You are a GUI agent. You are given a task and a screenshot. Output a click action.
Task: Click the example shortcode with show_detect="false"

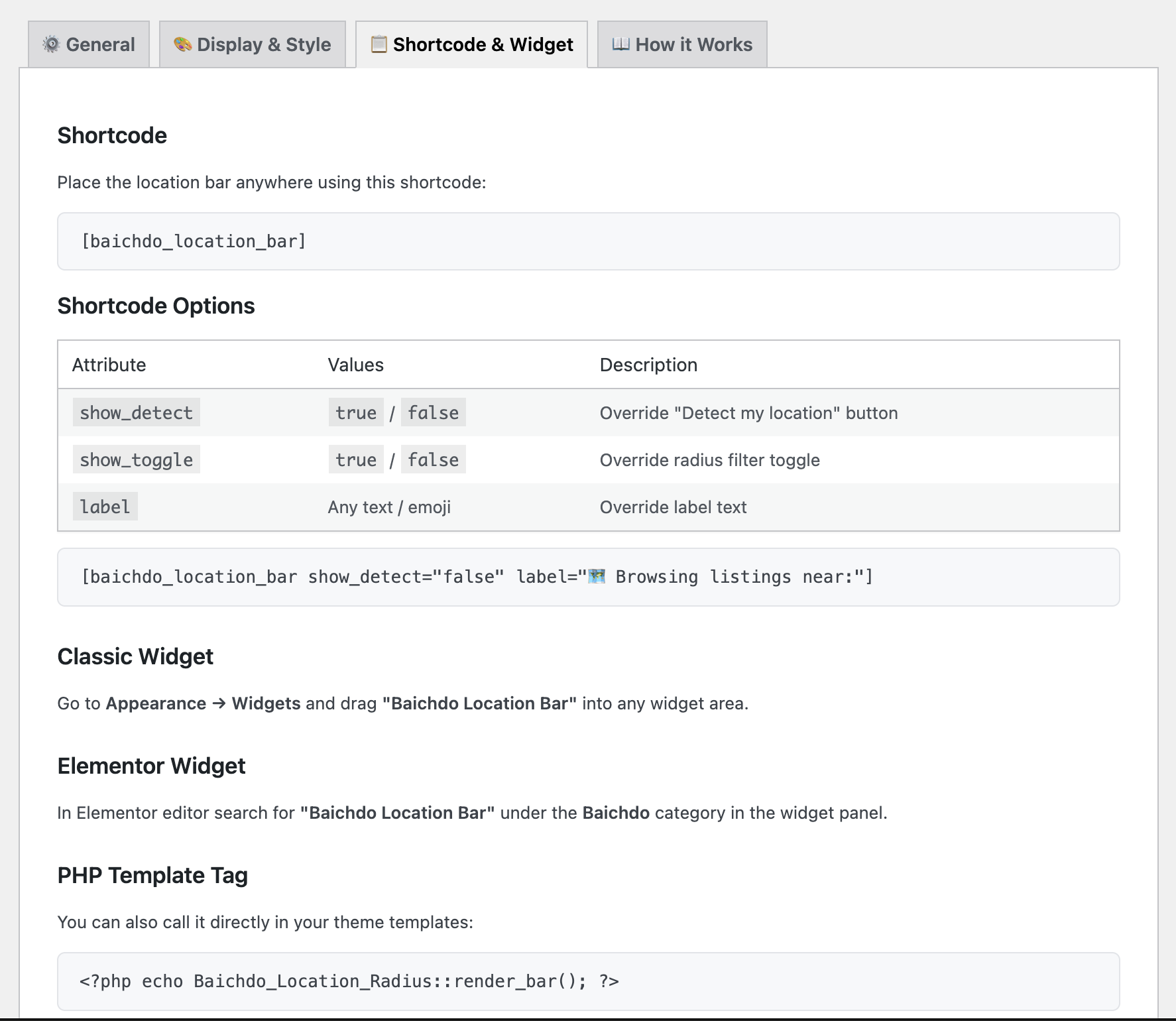pyautogui.click(x=589, y=577)
